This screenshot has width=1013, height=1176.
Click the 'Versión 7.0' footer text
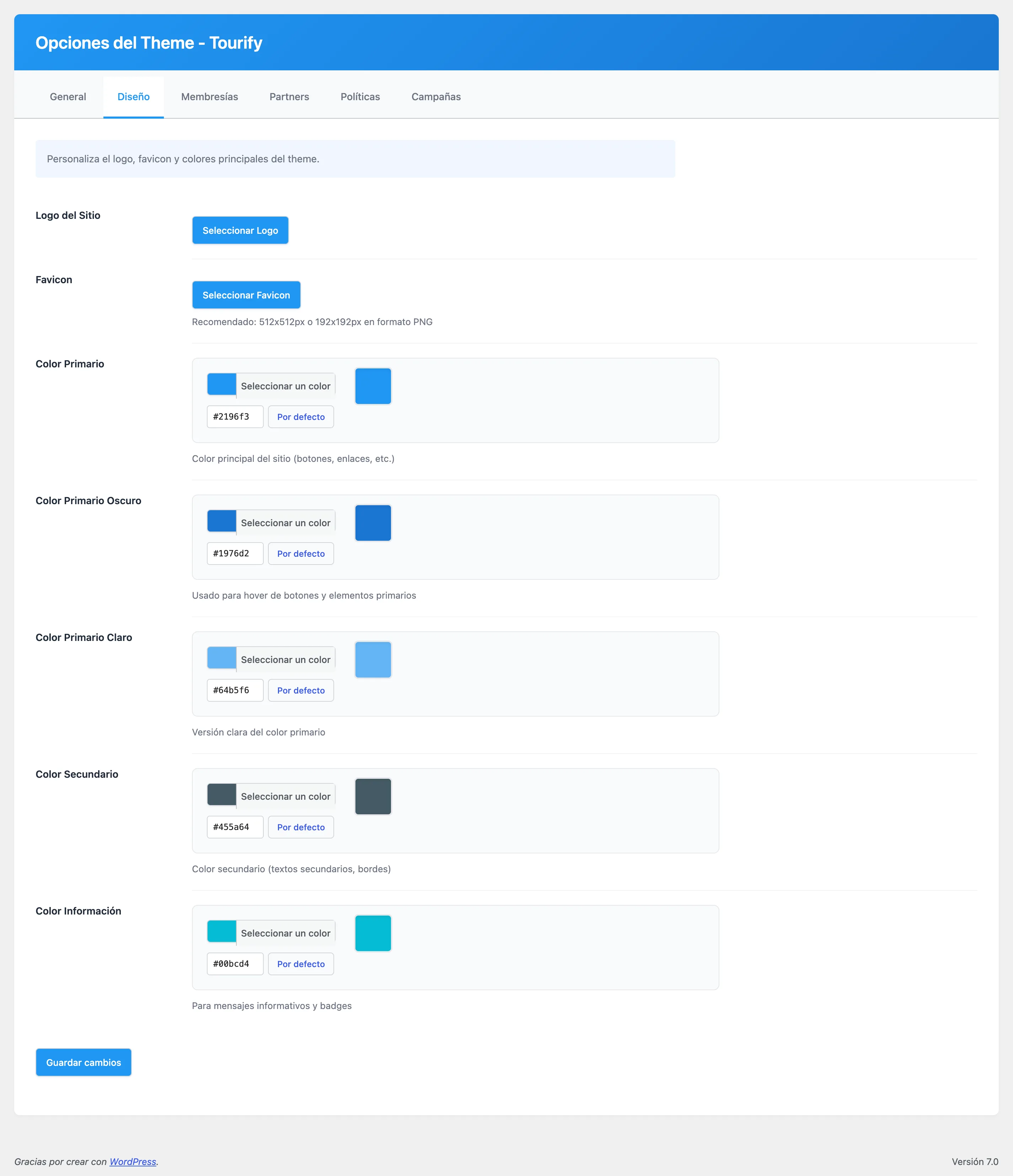tap(975, 1162)
